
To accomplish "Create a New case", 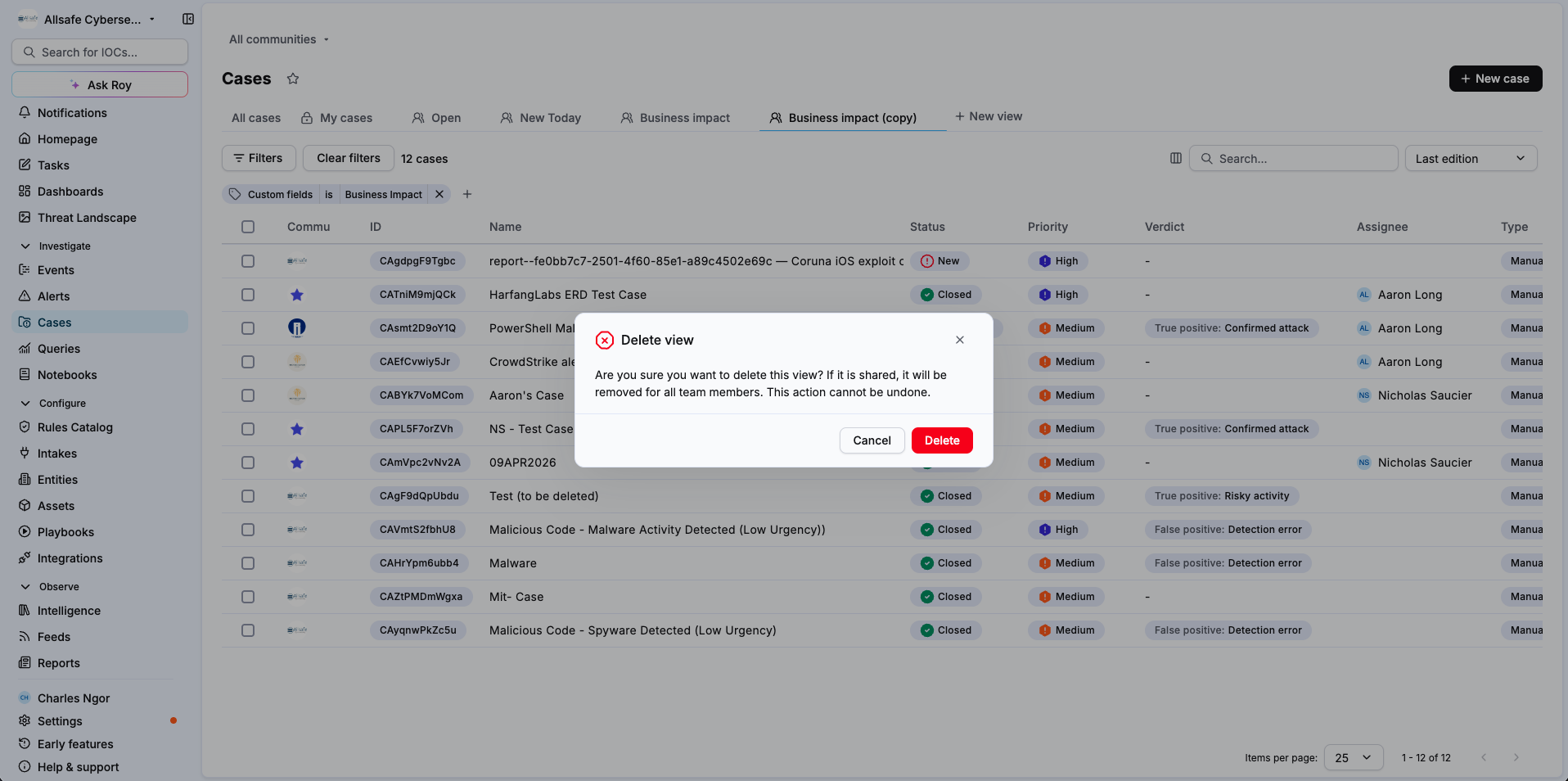I will (x=1495, y=79).
